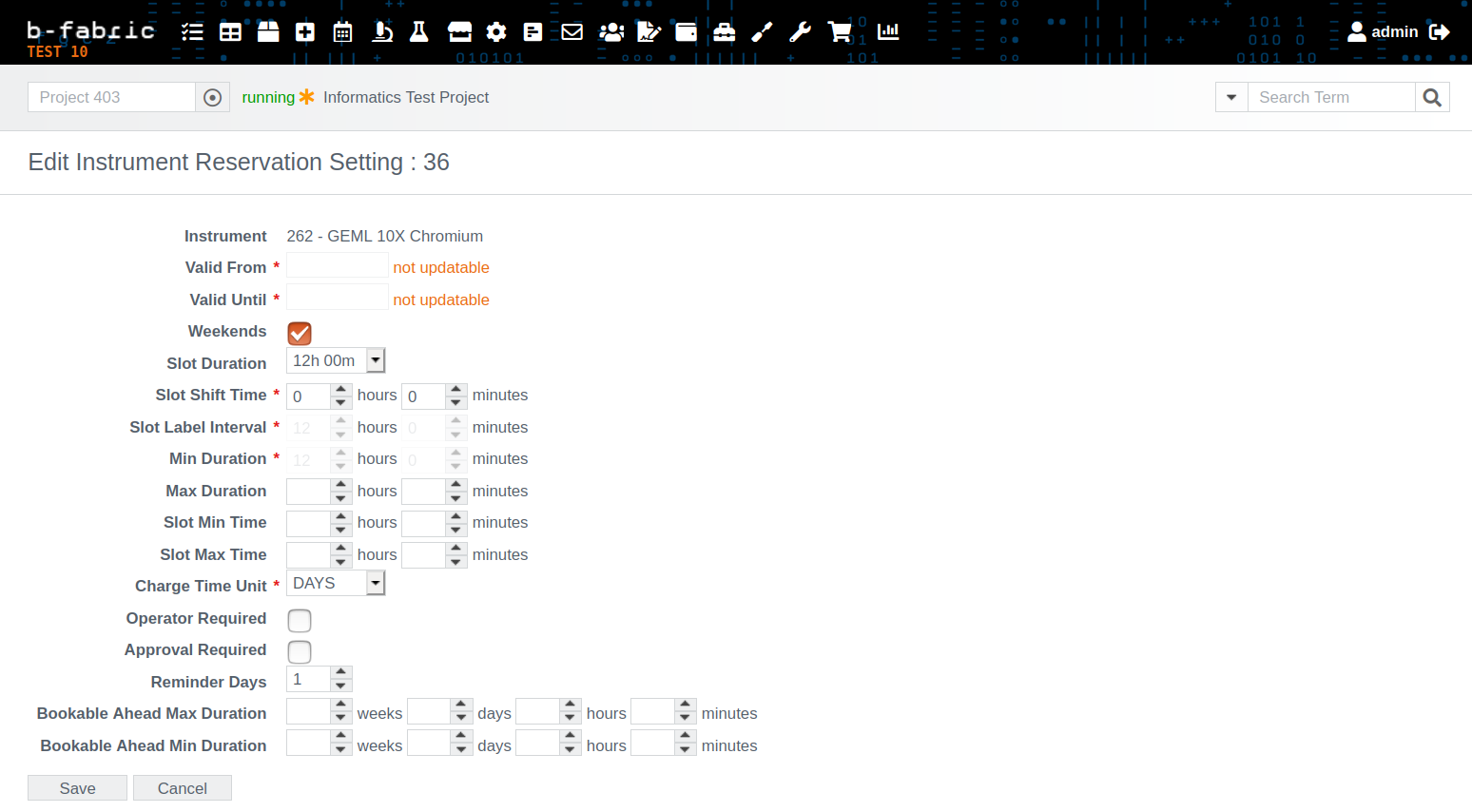Image resolution: width=1472 pixels, height=812 pixels.
Task: Click the Max Duration minutes field
Action: tap(435, 492)
